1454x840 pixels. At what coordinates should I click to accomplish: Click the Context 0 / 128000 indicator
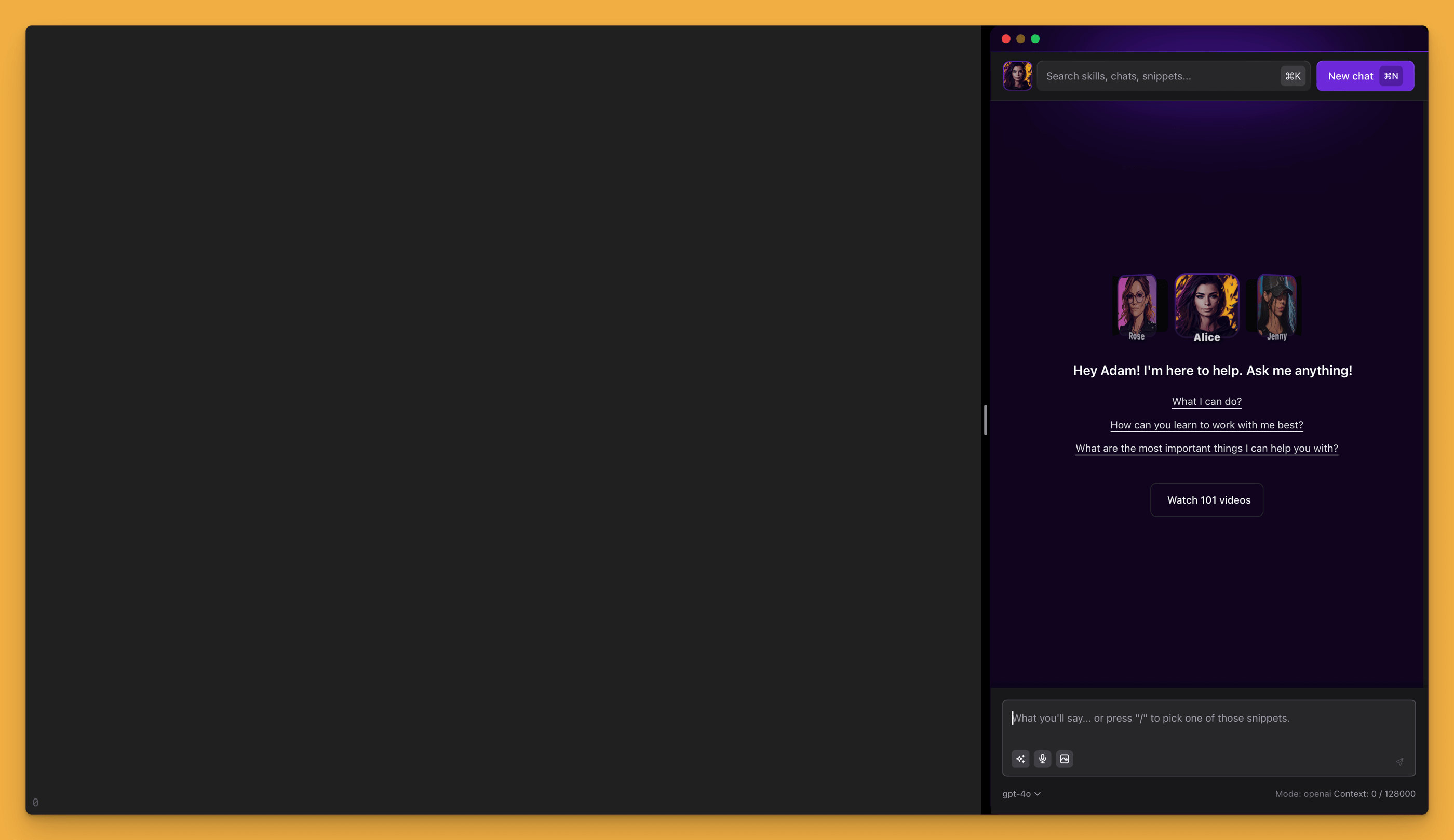coord(1374,794)
